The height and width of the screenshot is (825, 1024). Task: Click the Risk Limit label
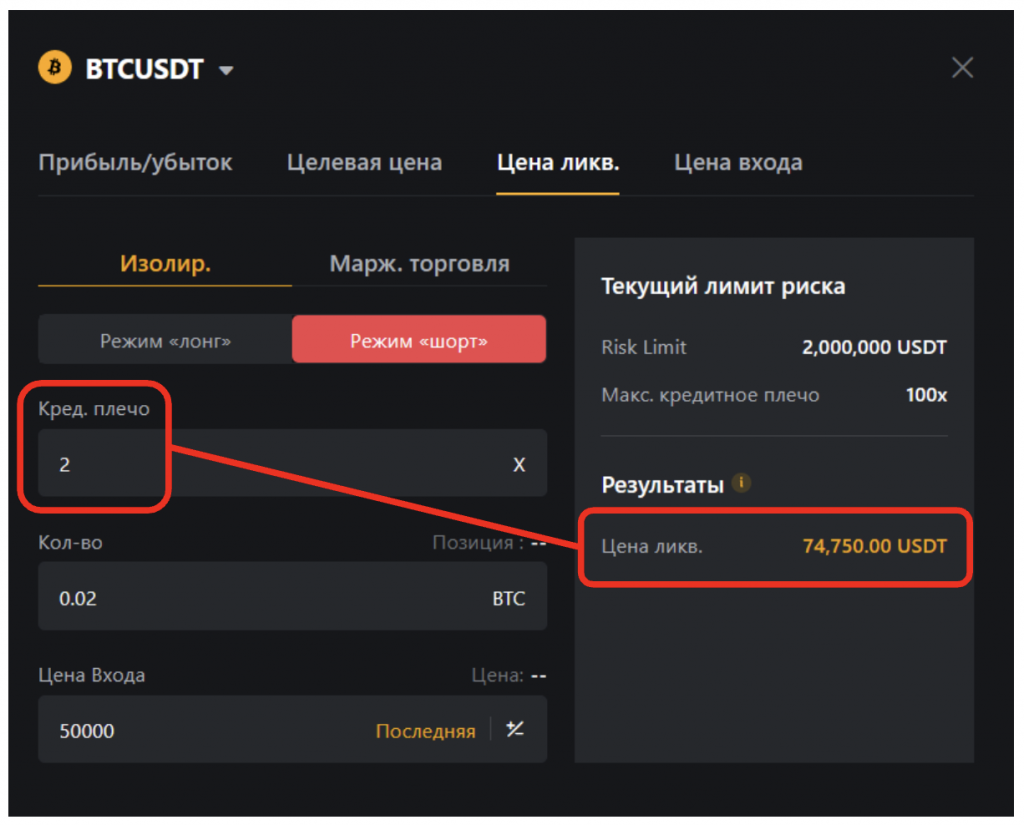(x=643, y=347)
